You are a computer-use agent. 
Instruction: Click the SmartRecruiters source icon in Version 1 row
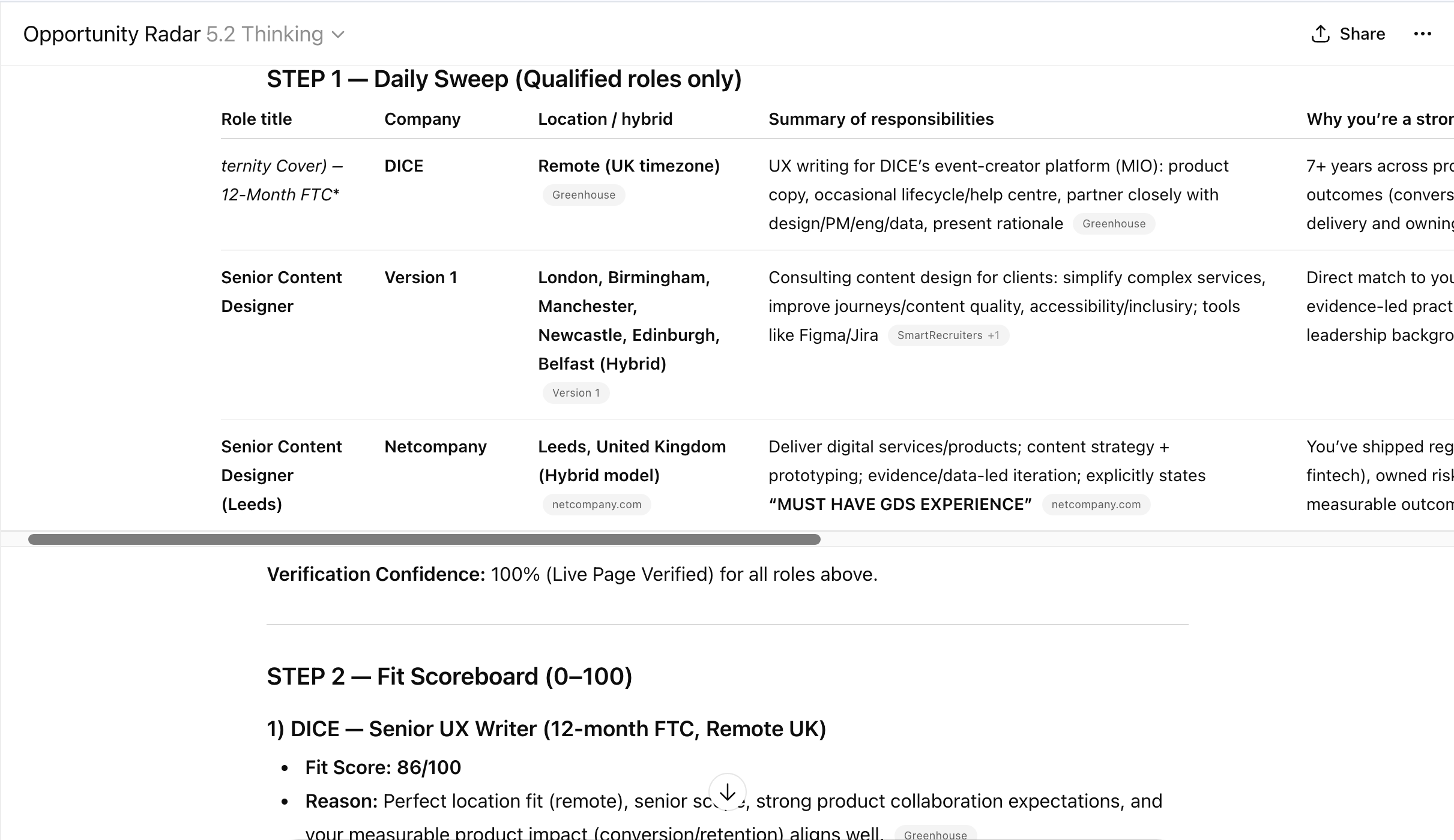click(x=947, y=335)
